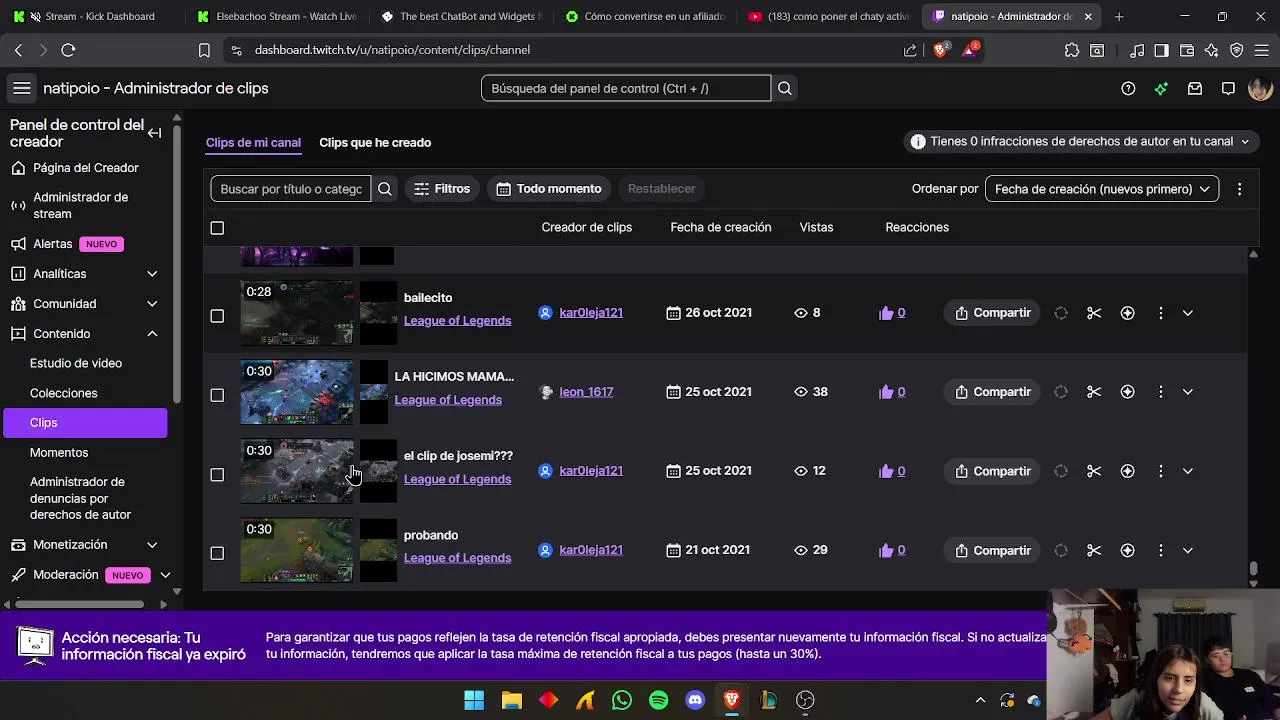The image size is (1280, 720).
Task: Open three-dot menu for el clip de josemi
Action: (x=1160, y=471)
